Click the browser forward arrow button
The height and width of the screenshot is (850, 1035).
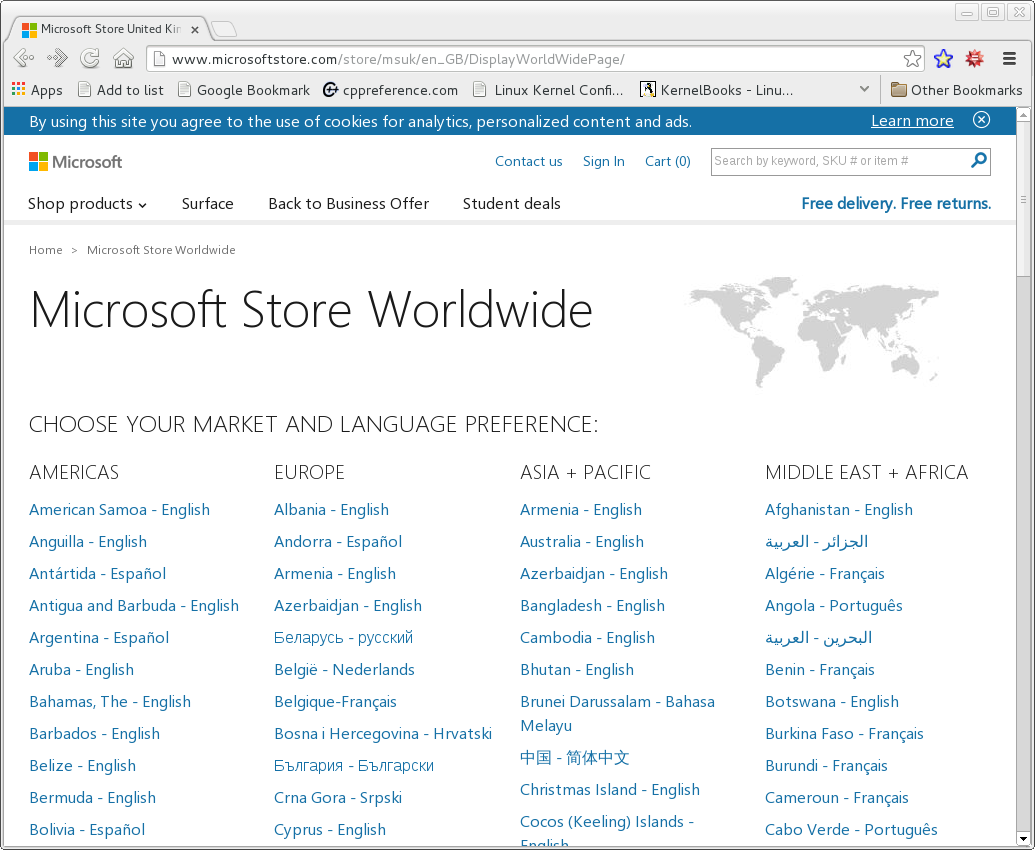57,58
